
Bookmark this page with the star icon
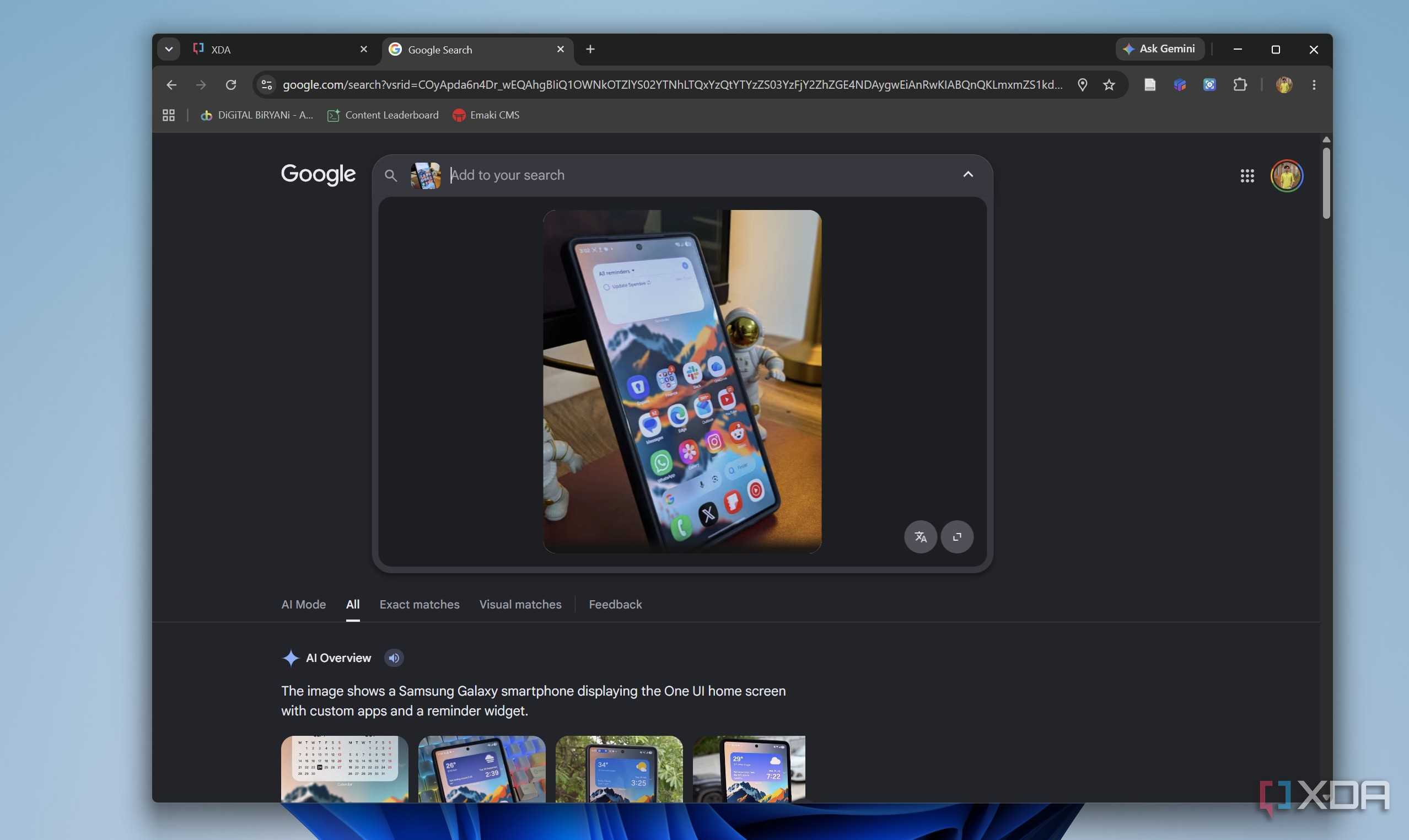(x=1109, y=85)
